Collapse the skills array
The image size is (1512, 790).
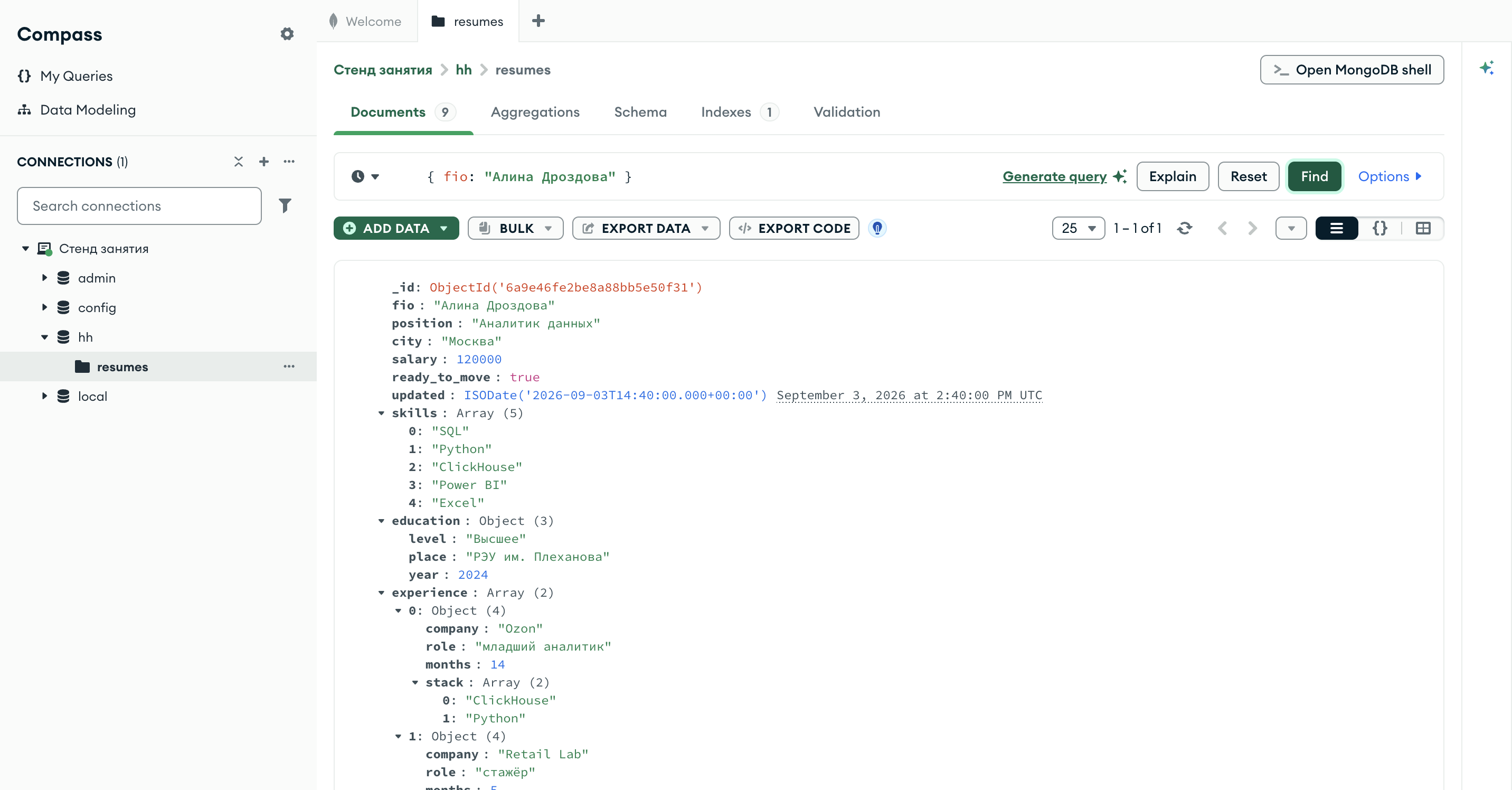tap(382, 413)
